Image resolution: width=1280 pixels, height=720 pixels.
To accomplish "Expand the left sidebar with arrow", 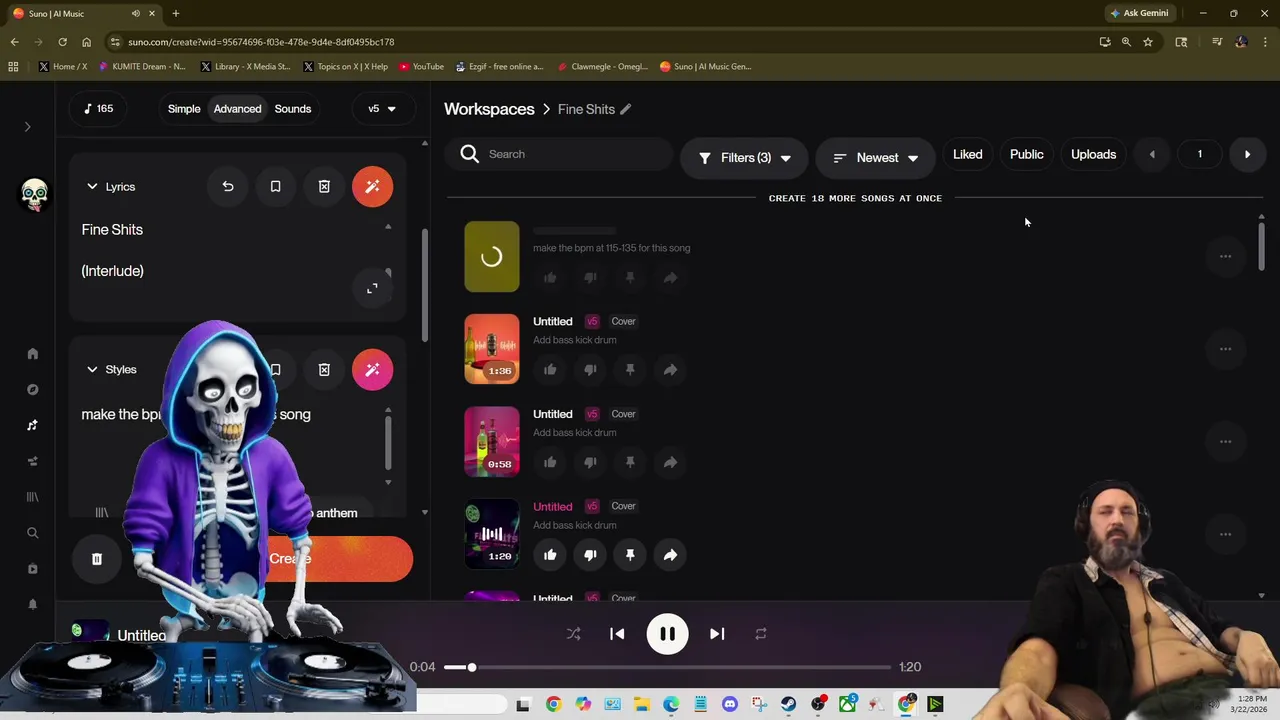I will click(28, 127).
